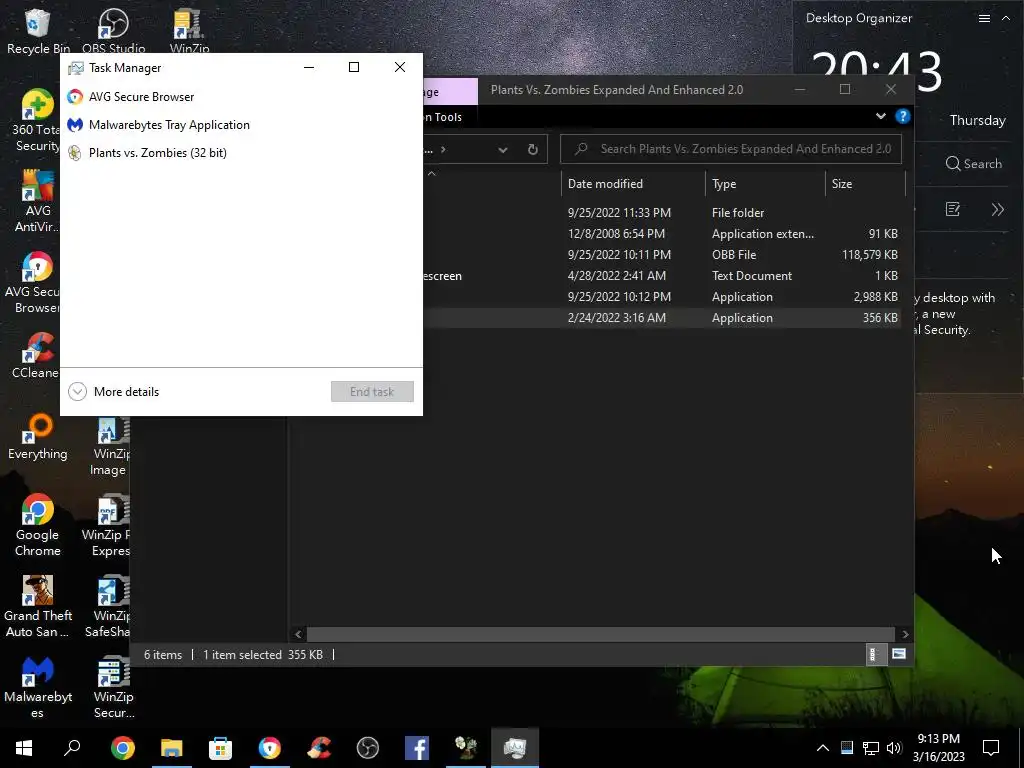Show hidden system tray icons

[x=823, y=748]
